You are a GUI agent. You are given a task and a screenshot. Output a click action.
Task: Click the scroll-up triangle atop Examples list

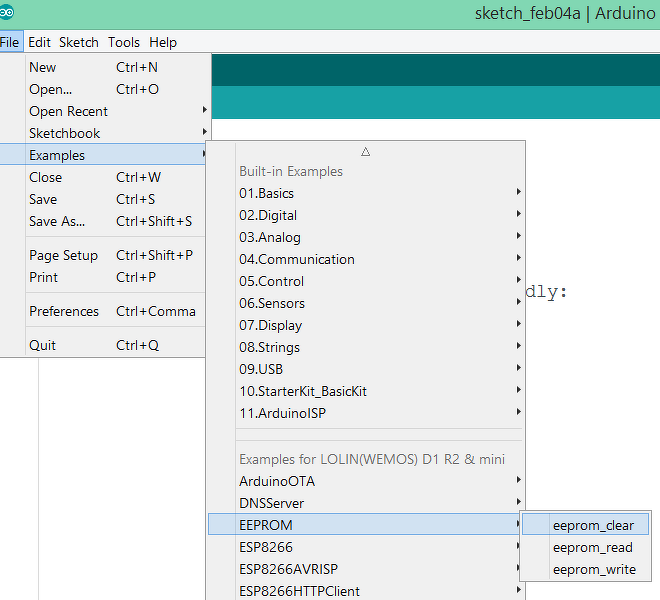pos(365,152)
